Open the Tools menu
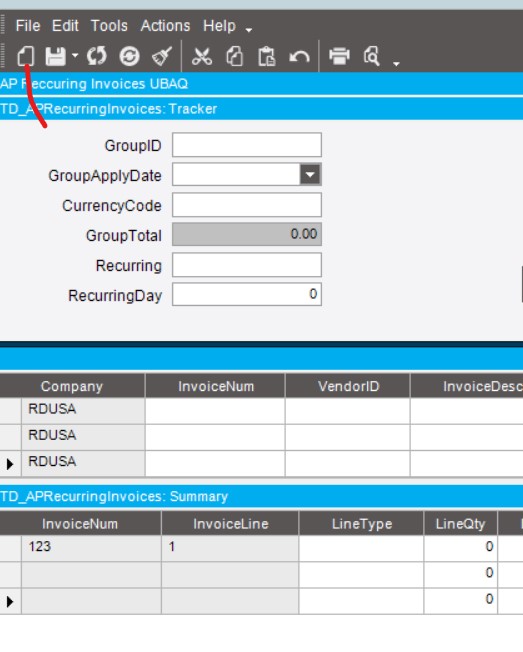 point(109,26)
